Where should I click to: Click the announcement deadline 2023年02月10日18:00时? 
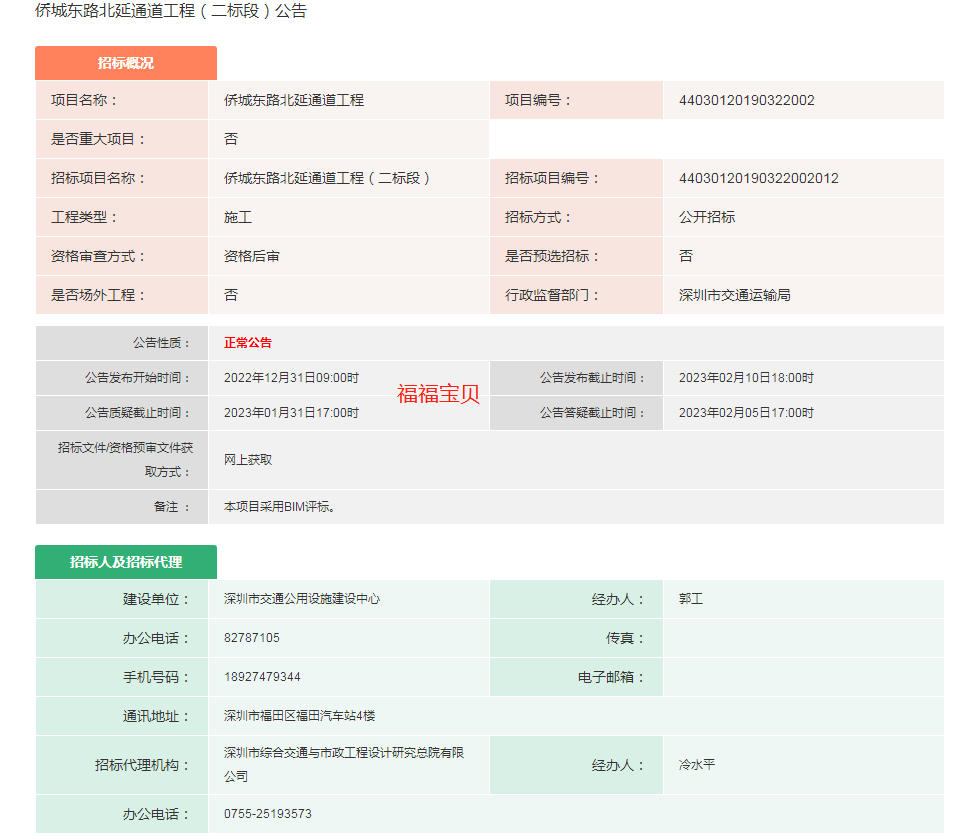pyautogui.click(x=746, y=378)
